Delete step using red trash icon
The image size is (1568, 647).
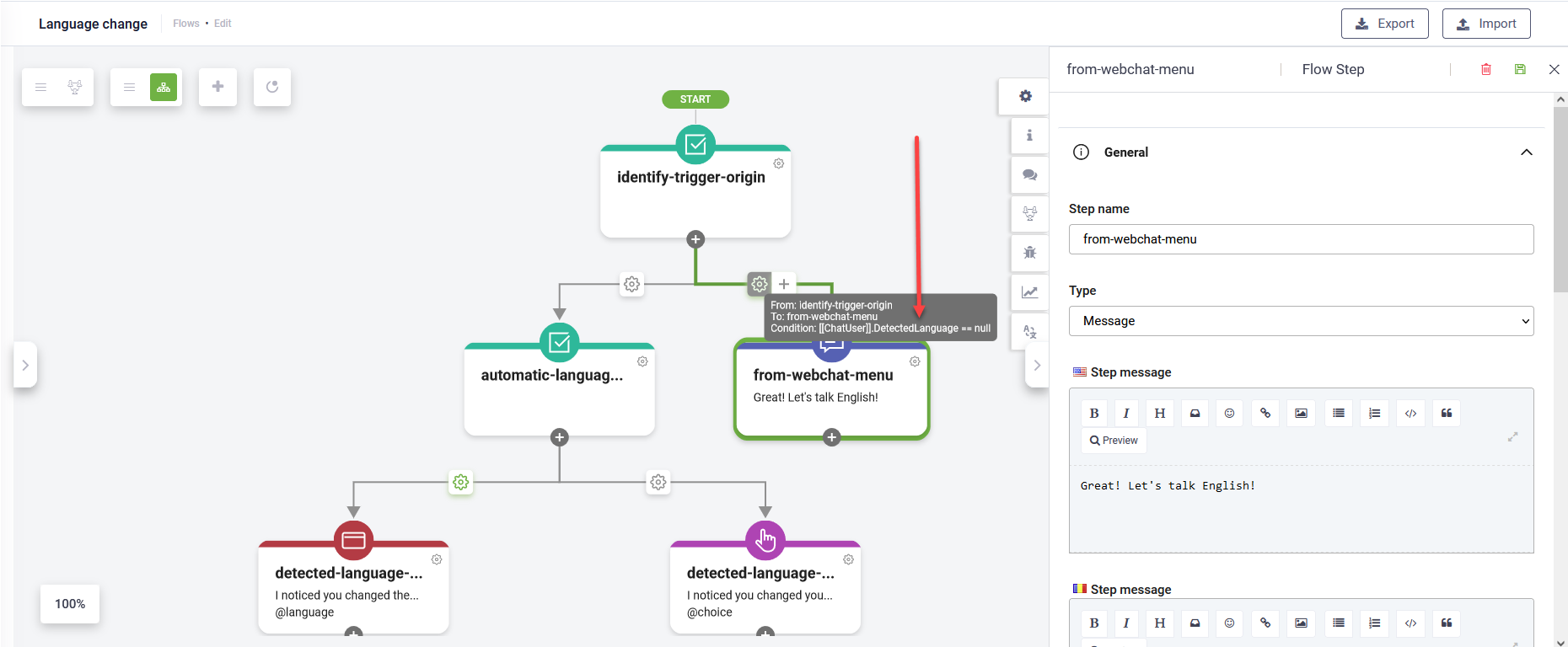tap(1486, 69)
